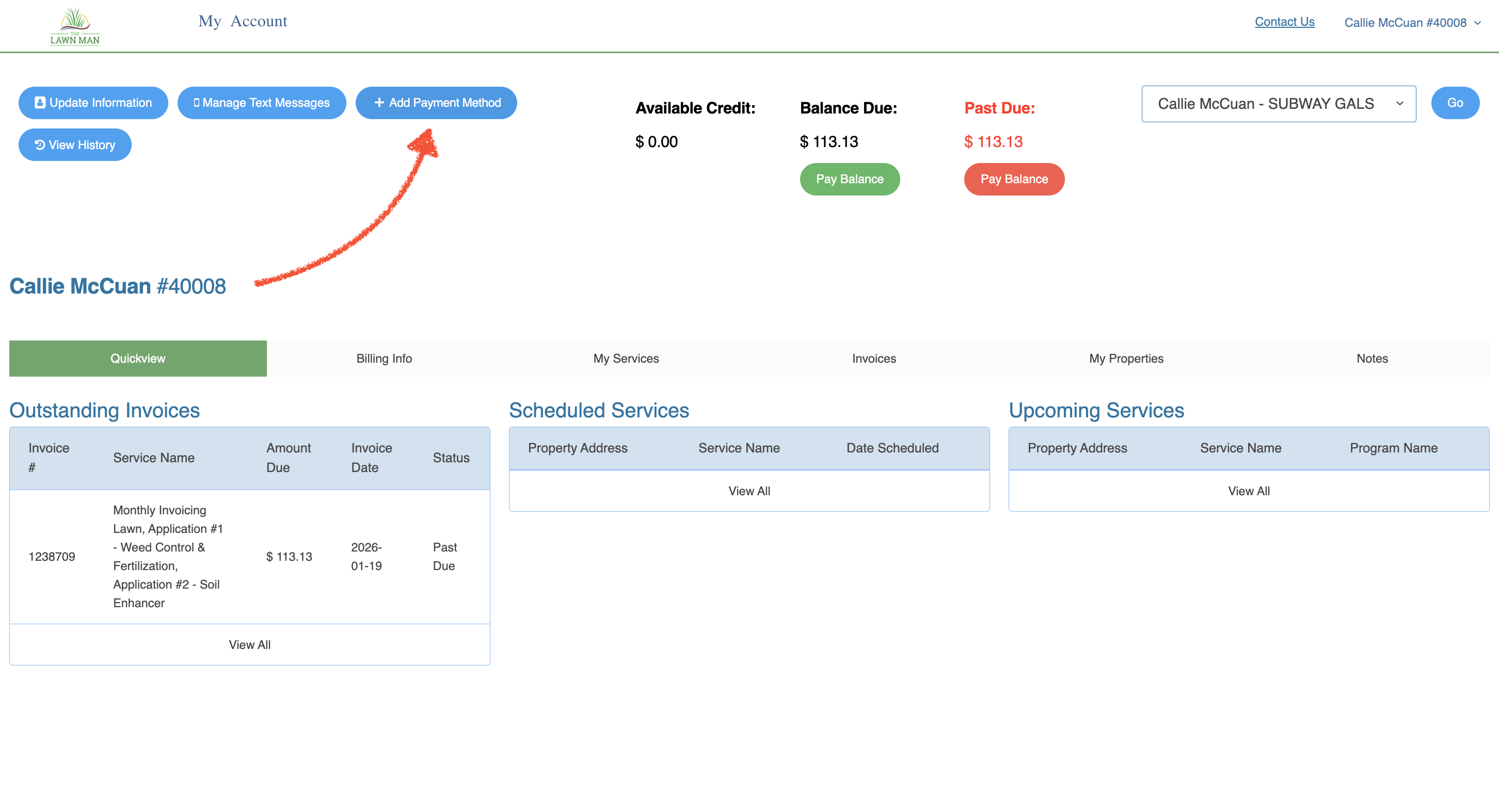Image resolution: width=1499 pixels, height=812 pixels.
Task: Select invoice number 1238709 row
Action: pyautogui.click(x=52, y=557)
